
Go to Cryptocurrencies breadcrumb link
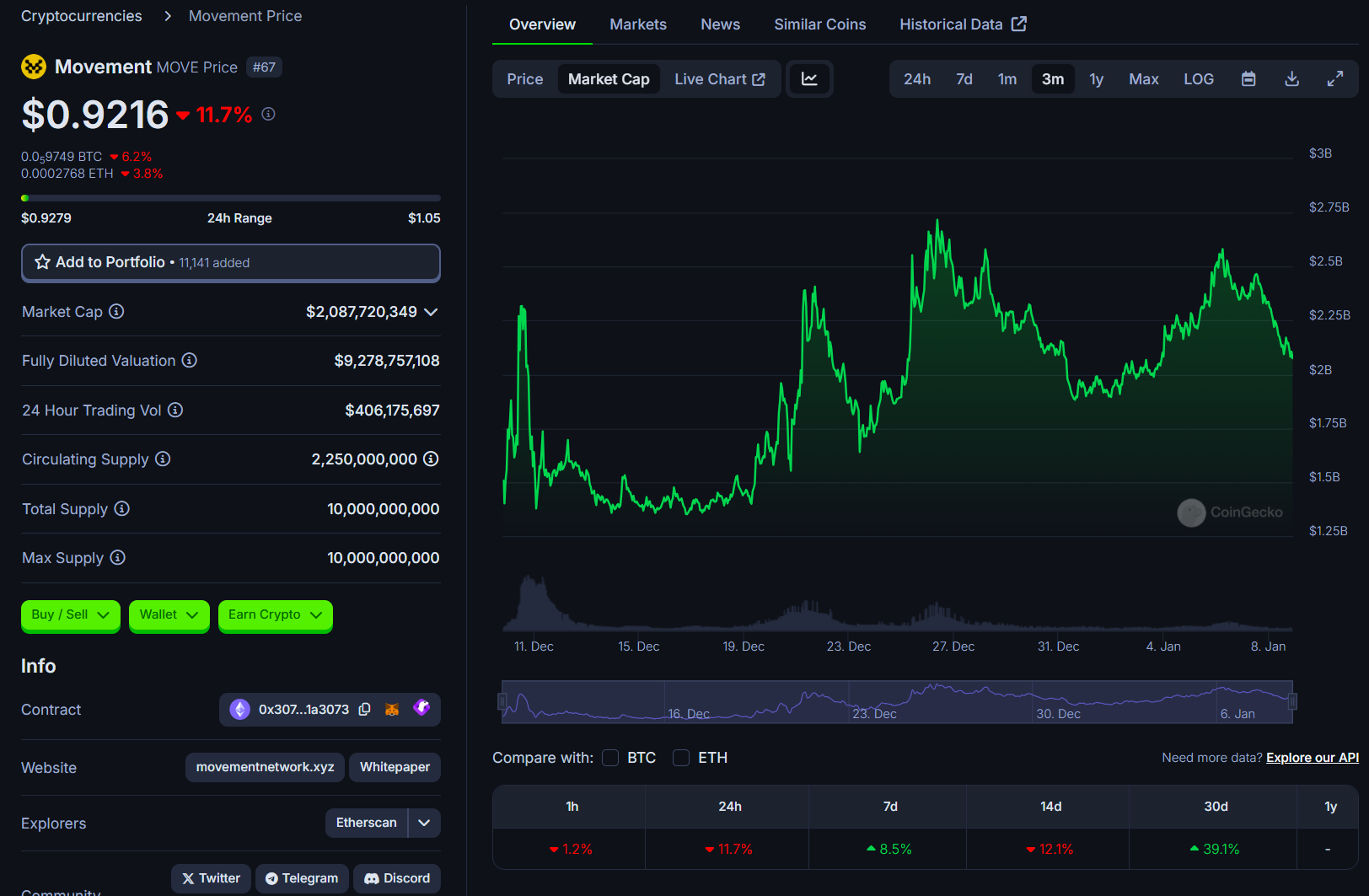coord(82,16)
